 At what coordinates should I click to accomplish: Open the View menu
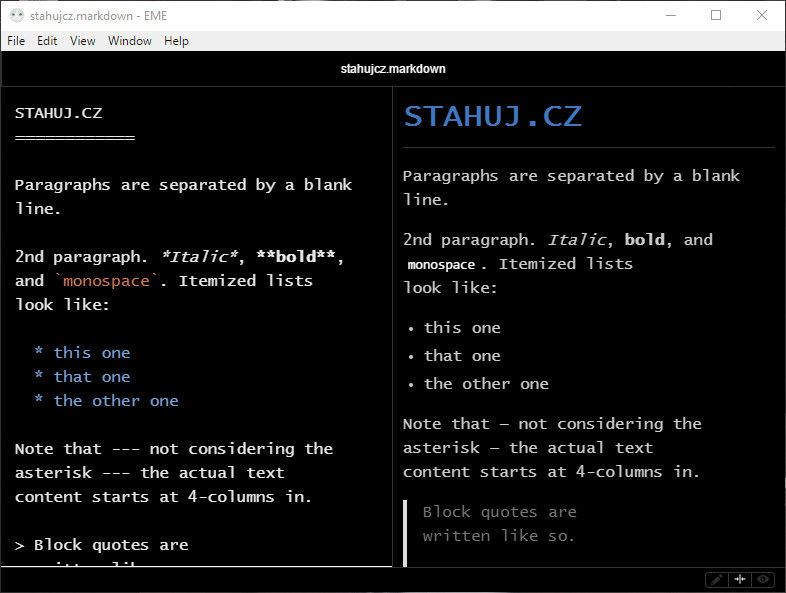83,41
